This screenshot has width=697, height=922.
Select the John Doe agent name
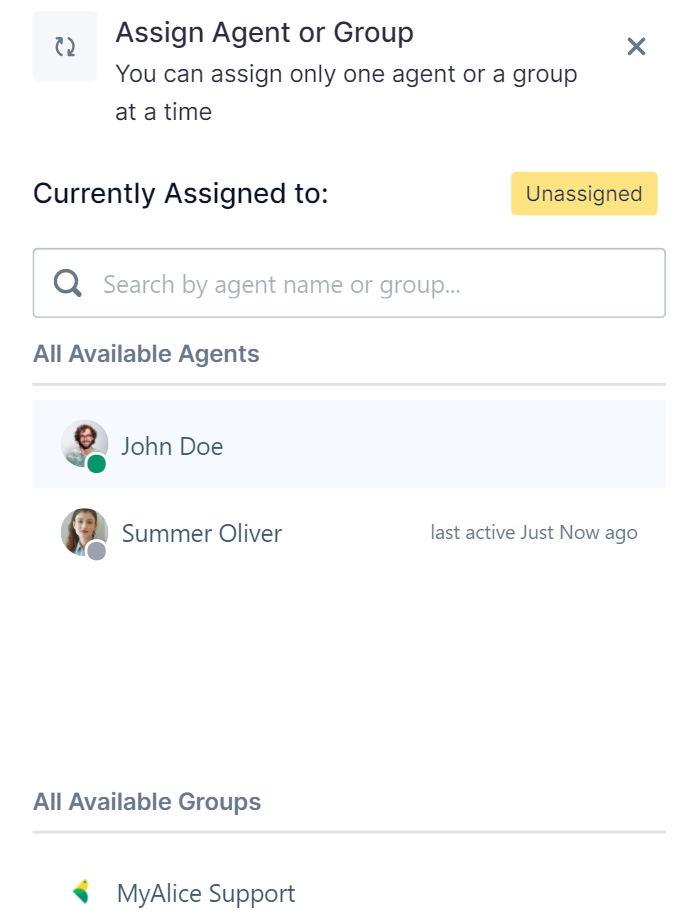pos(172,446)
